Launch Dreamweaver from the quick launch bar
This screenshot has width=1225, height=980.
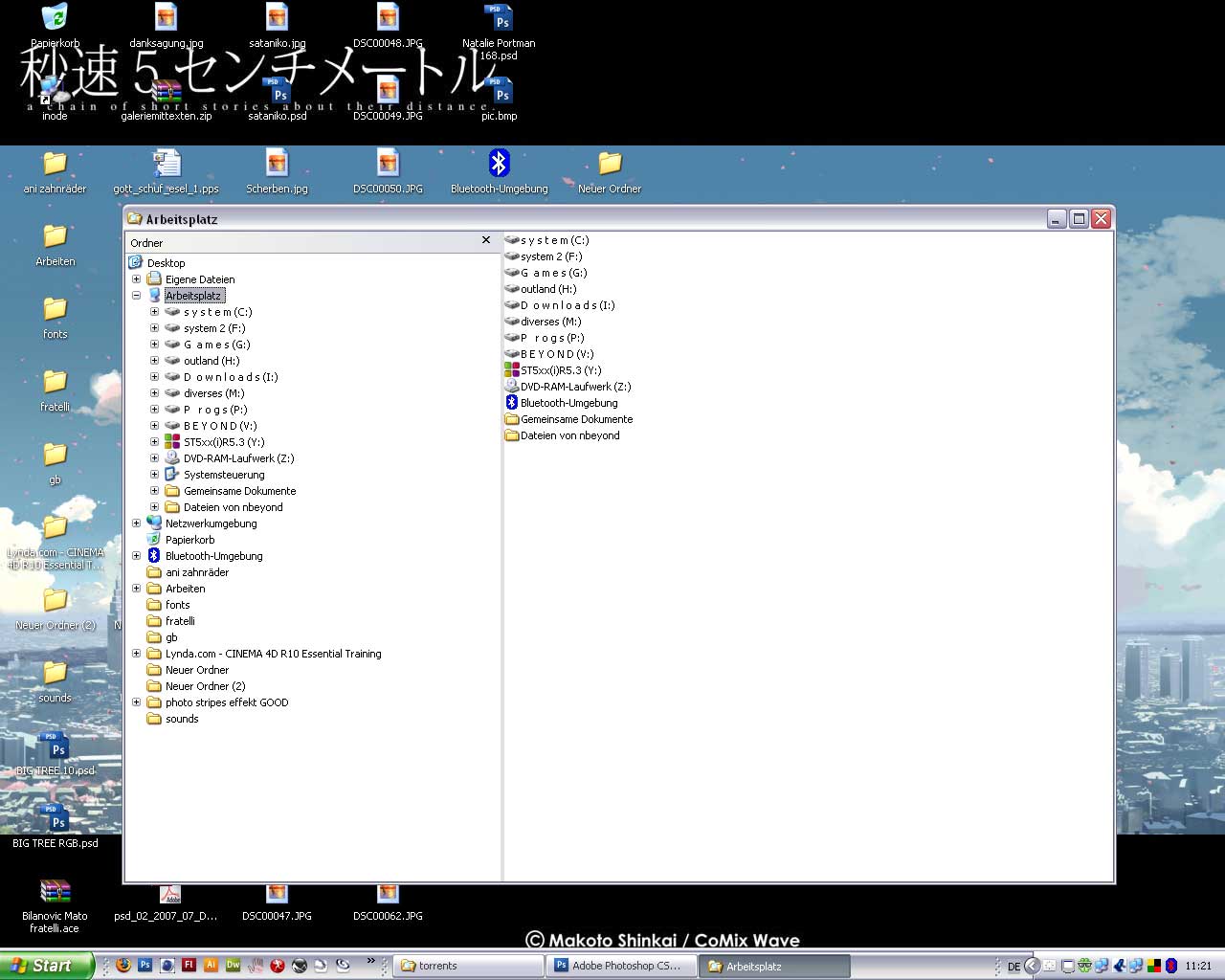[x=233, y=966]
